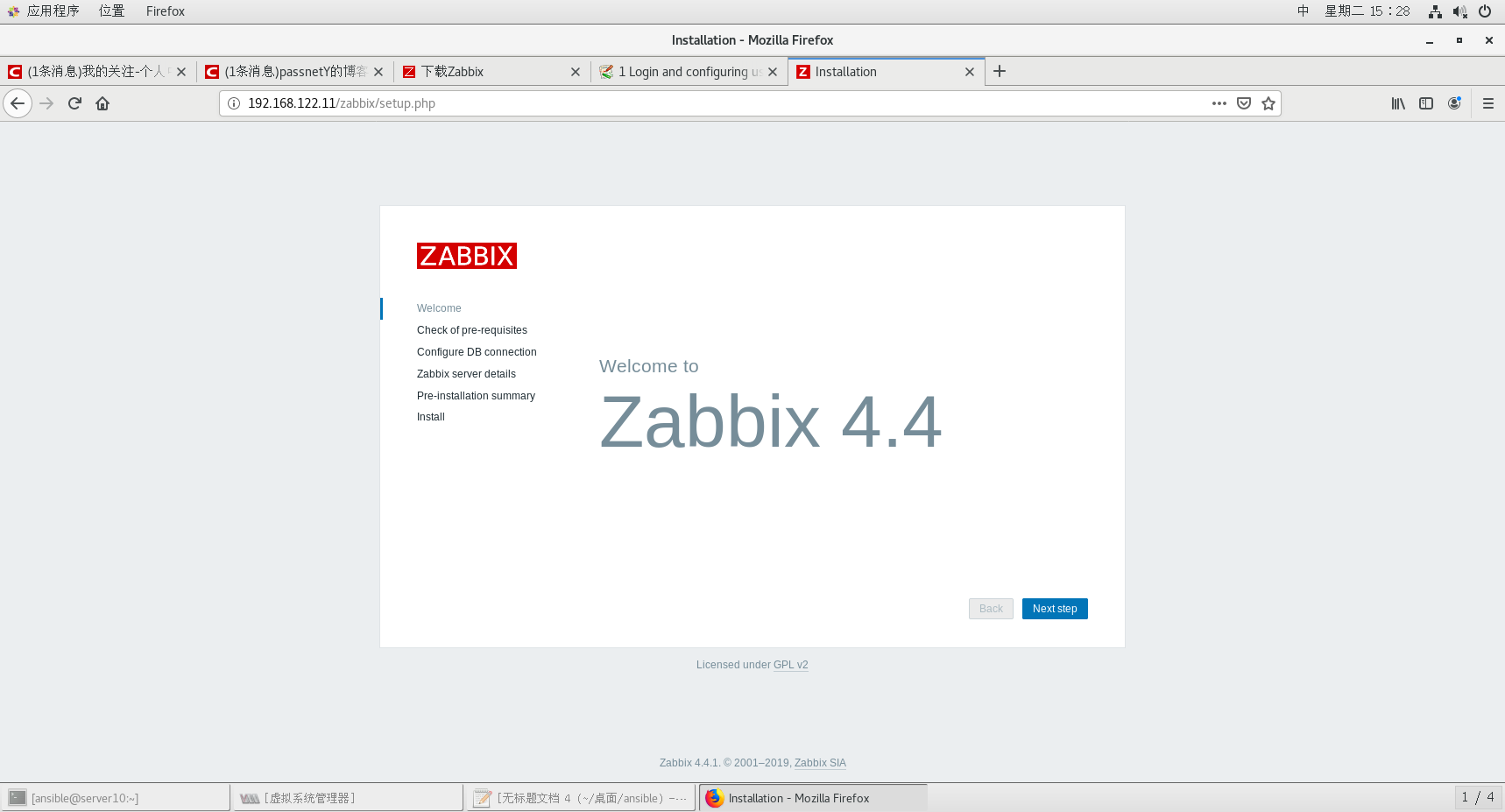Switch to ansible@server10 terminal in taskbar
This screenshot has width=1505, height=812.
116,798
